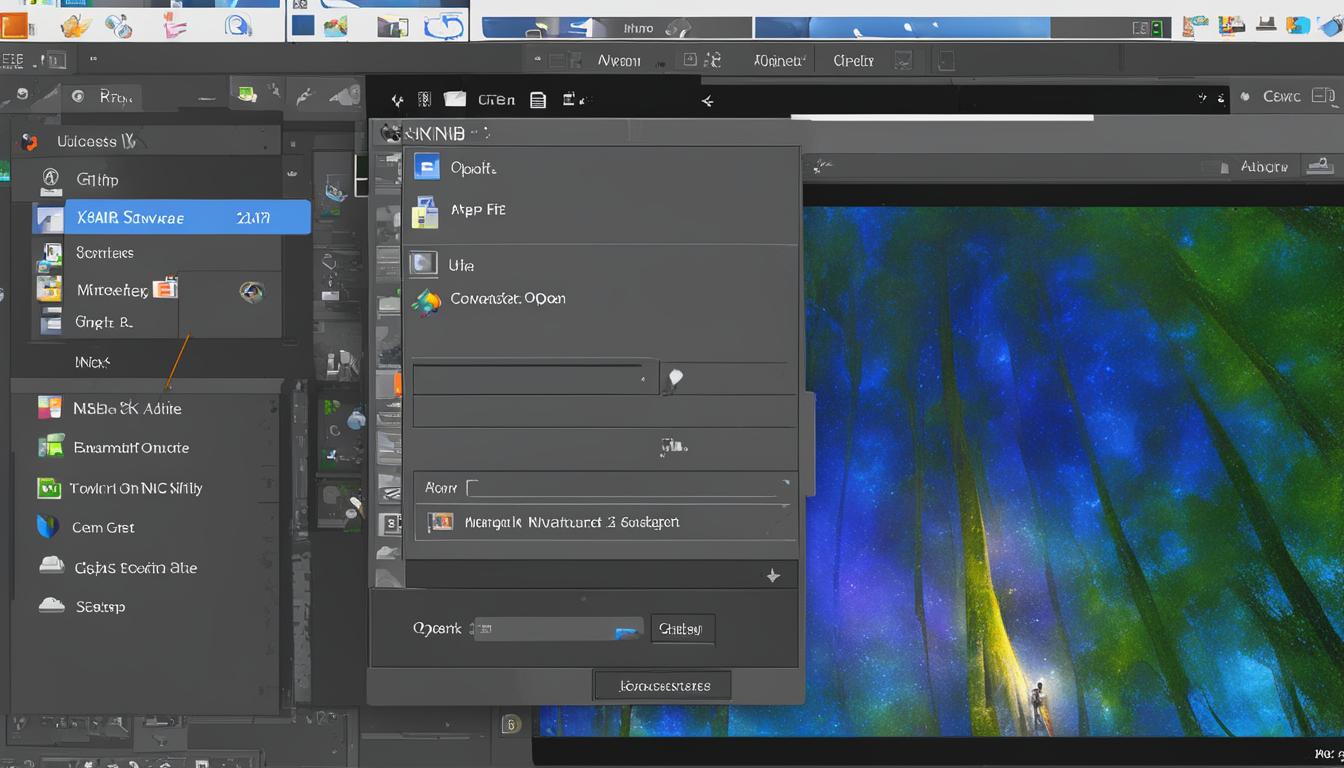Screen dimensions: 1344x768
Task: Click the document icon beside the App File entry
Action: [424, 211]
